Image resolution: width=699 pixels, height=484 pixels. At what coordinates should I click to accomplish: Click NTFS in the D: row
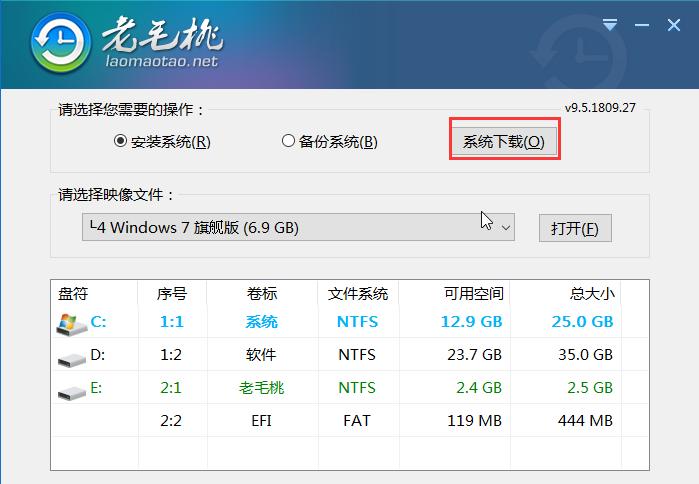[357, 354]
